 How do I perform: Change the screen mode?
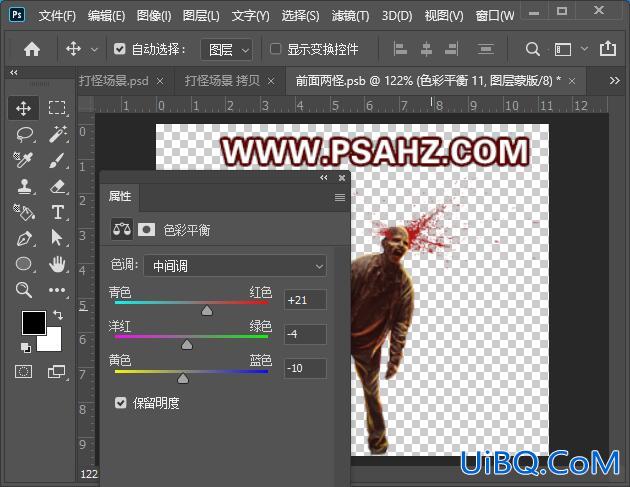(57, 371)
